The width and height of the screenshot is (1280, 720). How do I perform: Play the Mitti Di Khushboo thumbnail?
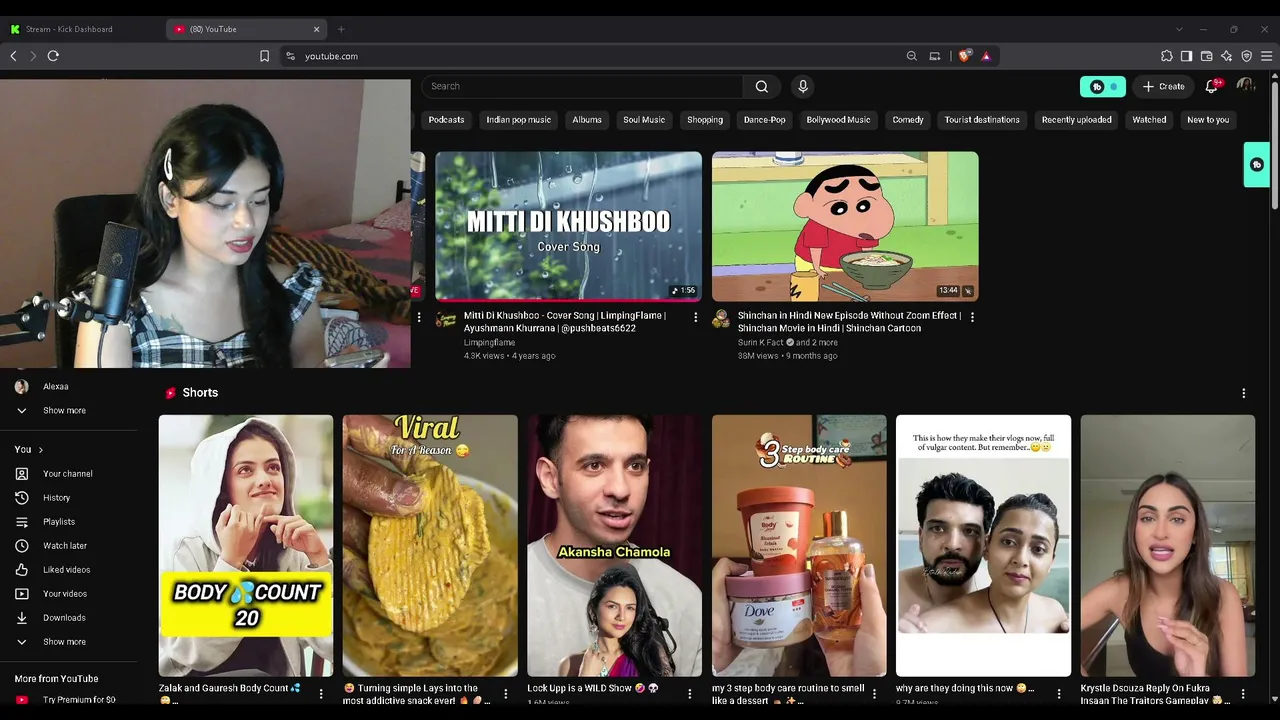[x=568, y=226]
